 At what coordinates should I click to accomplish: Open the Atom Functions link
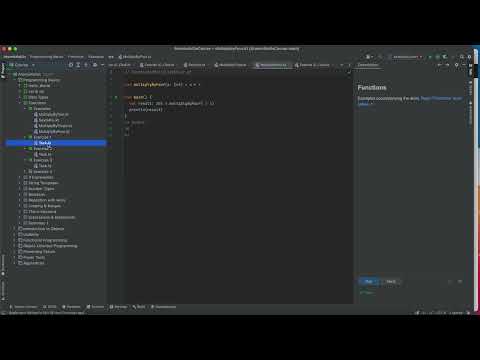441,98
